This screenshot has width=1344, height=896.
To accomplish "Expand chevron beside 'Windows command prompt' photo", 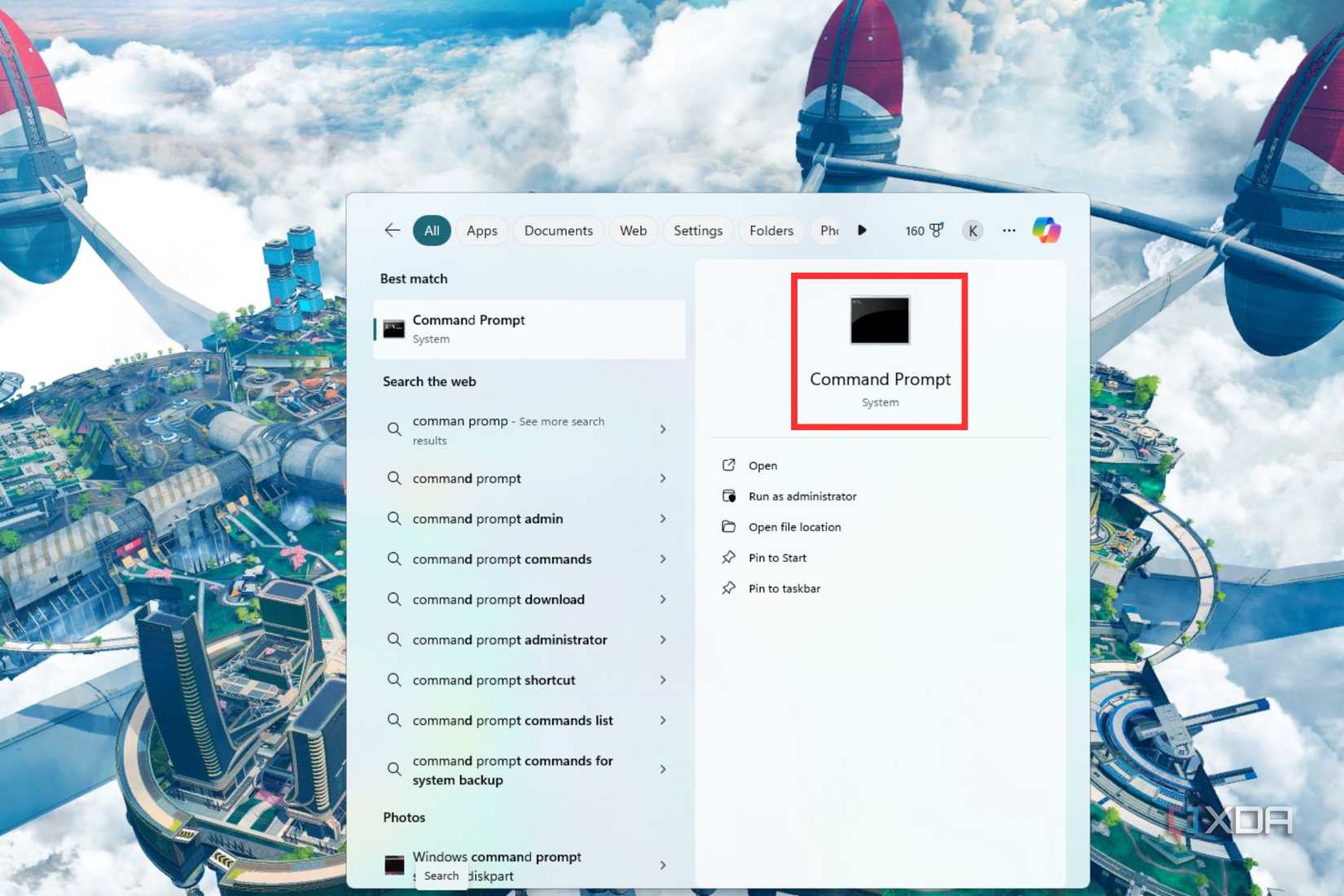I will [663, 865].
